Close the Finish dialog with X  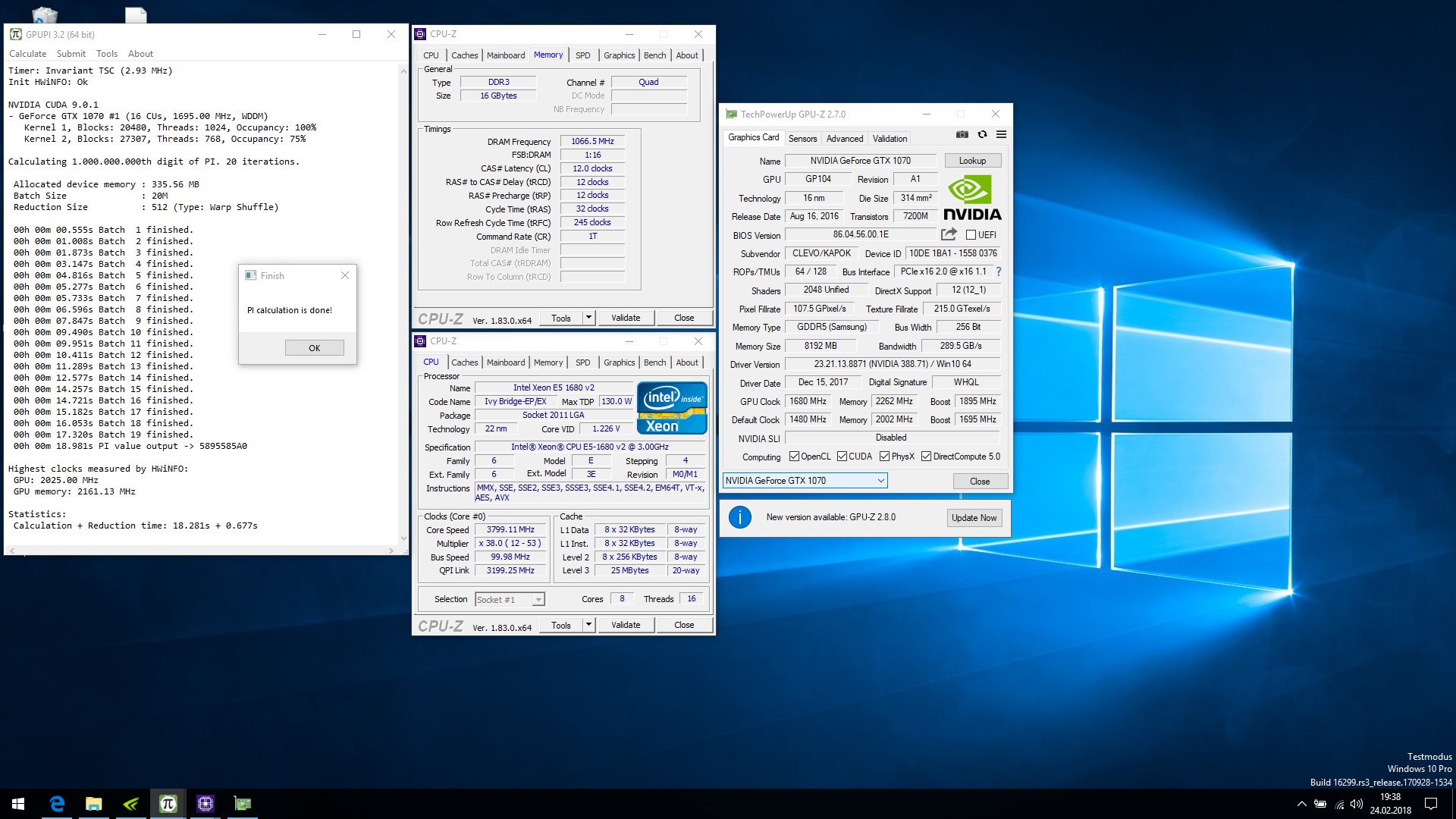[345, 275]
